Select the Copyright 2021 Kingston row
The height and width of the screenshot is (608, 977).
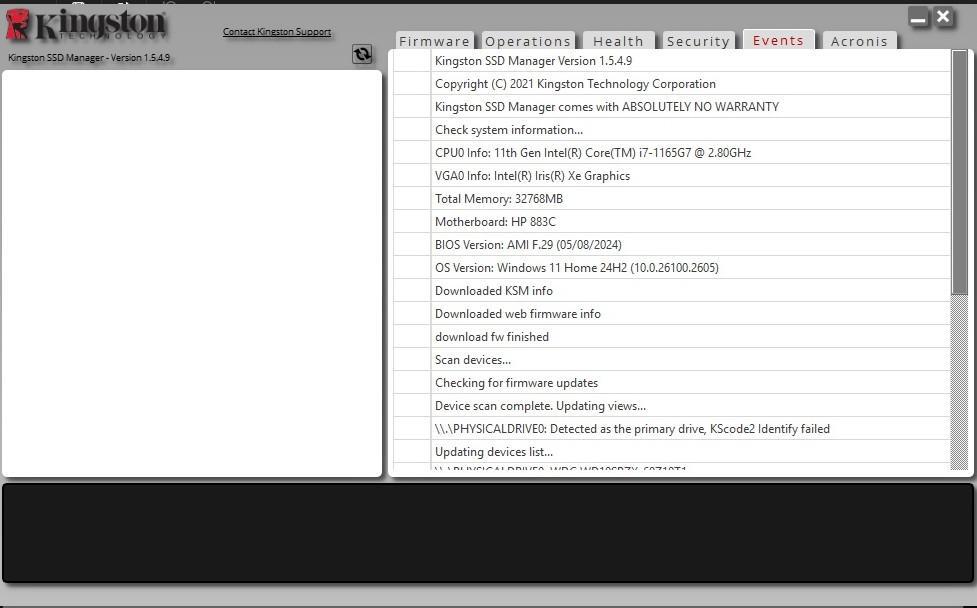pos(672,83)
